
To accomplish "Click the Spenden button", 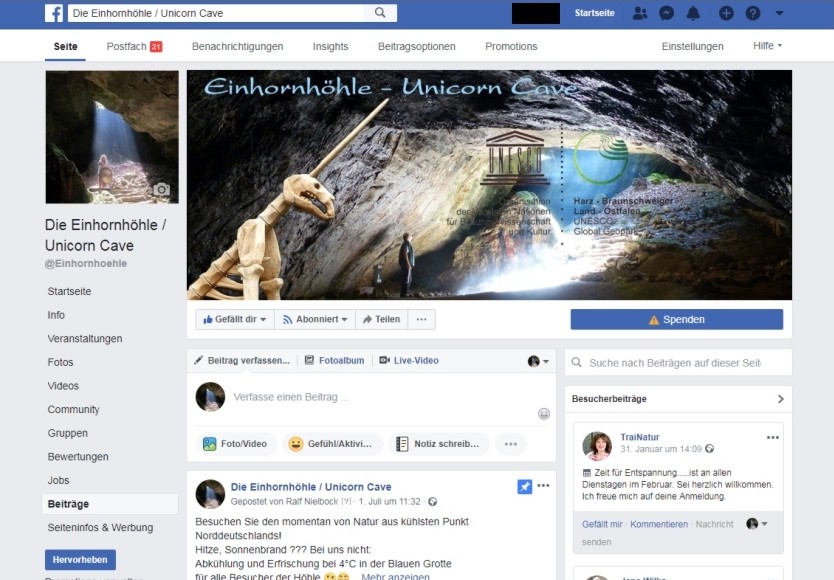I will 676,319.
